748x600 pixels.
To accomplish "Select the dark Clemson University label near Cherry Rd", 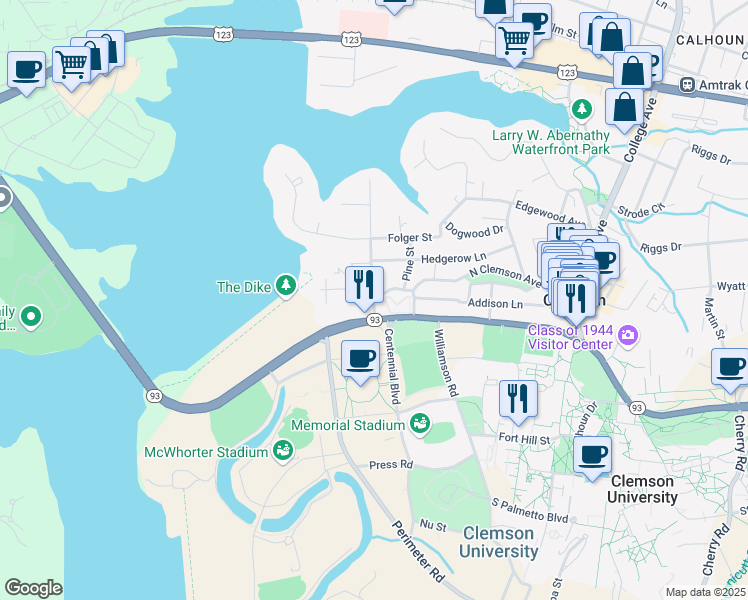I will 642,489.
